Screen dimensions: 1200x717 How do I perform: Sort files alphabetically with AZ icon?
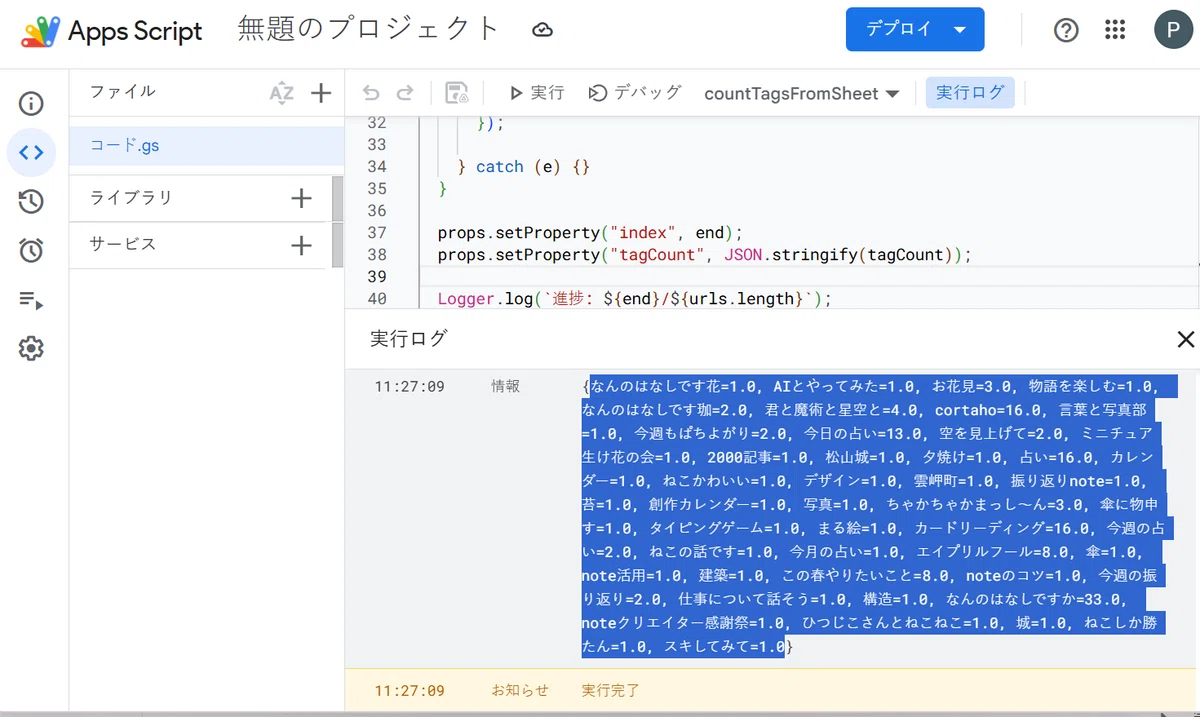(x=282, y=94)
